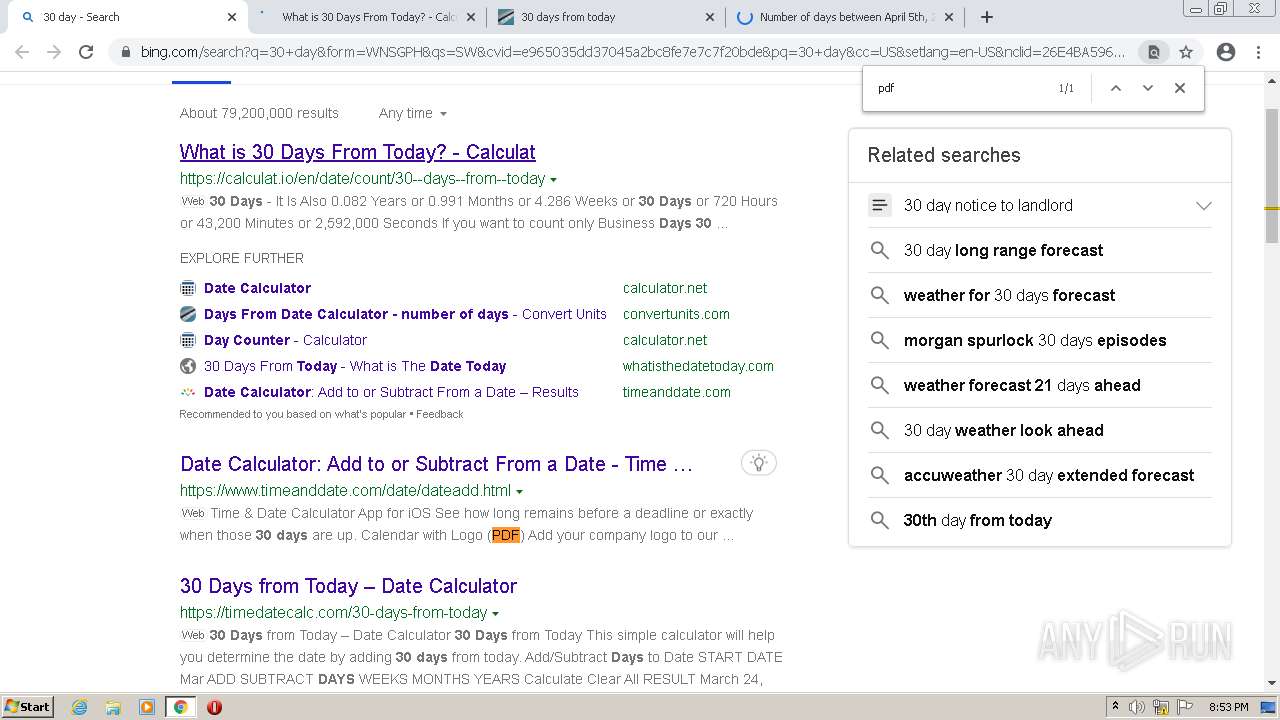Image resolution: width=1280 pixels, height=720 pixels.
Task: Click magnifier icon beside 'weather for 30 days forecast'
Action: tap(879, 295)
